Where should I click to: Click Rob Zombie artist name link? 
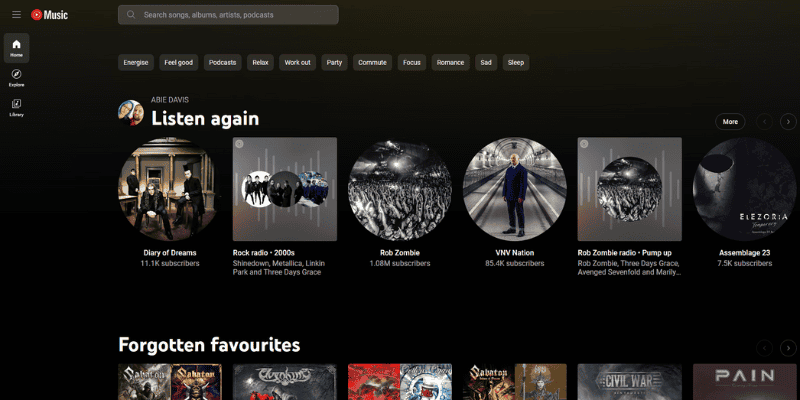pyautogui.click(x=400, y=253)
